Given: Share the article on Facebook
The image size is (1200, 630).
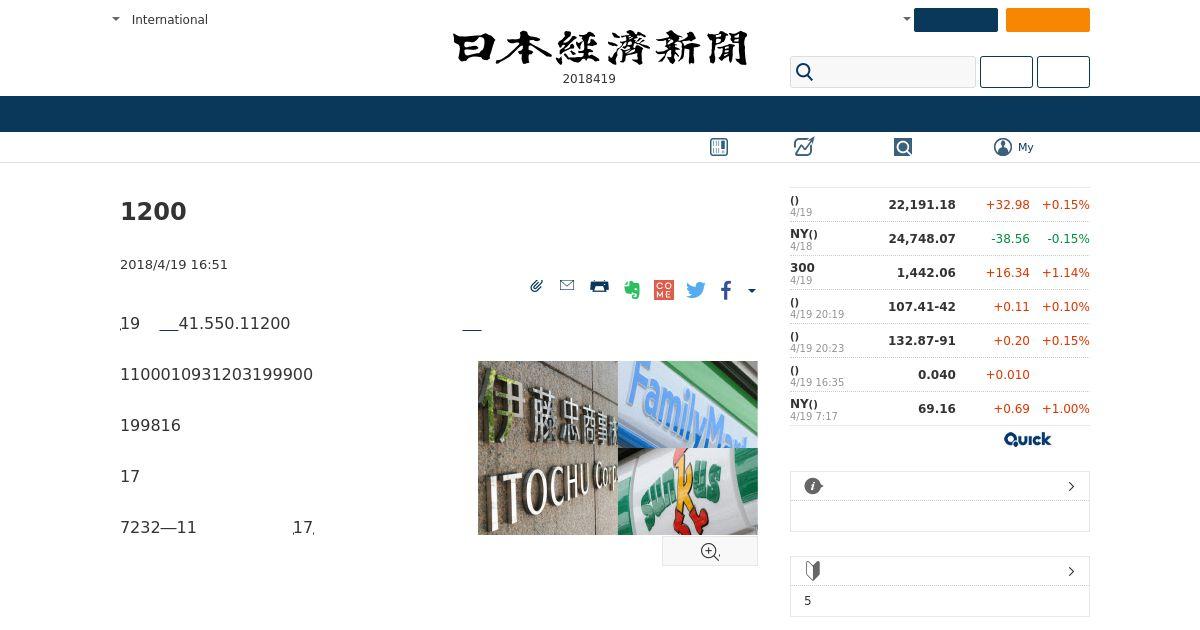Looking at the screenshot, I should [726, 290].
